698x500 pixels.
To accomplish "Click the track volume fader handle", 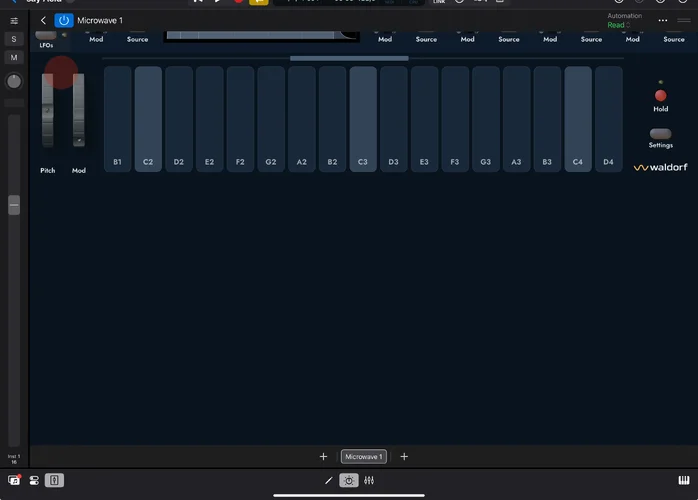I will tap(14, 205).
